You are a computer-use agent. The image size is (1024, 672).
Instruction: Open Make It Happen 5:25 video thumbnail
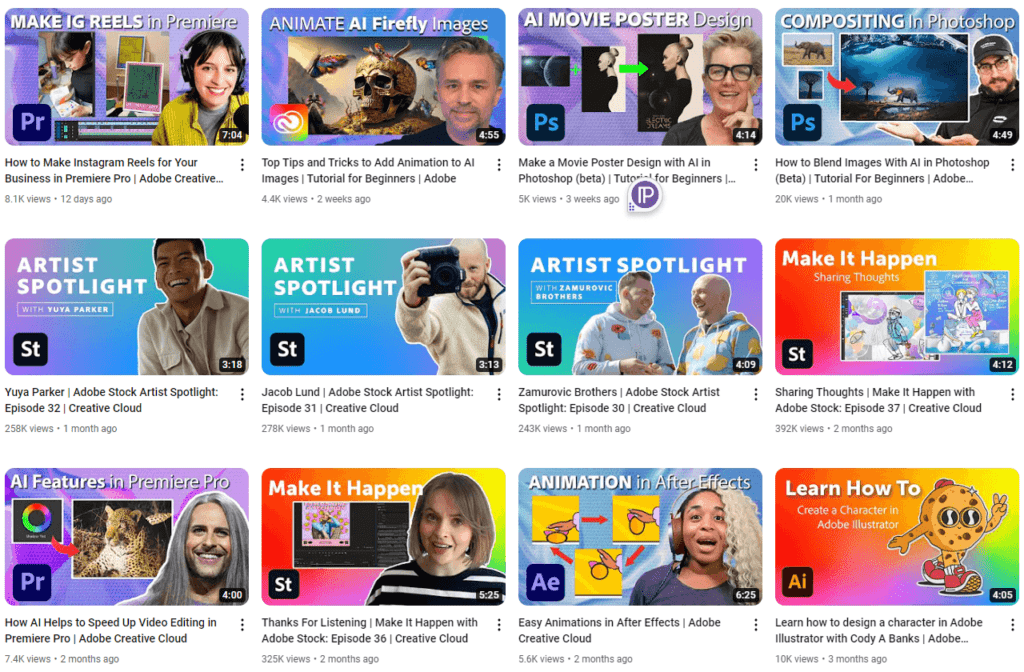(383, 537)
